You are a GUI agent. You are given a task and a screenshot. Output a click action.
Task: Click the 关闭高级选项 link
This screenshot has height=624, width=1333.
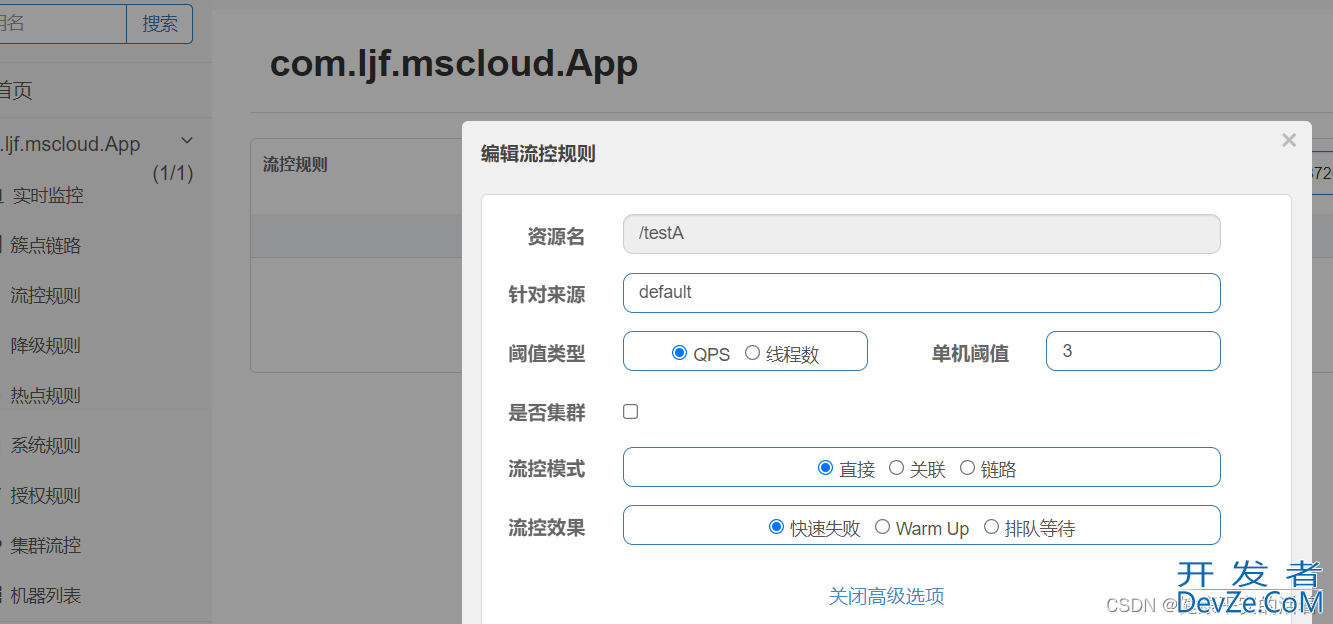point(886,596)
